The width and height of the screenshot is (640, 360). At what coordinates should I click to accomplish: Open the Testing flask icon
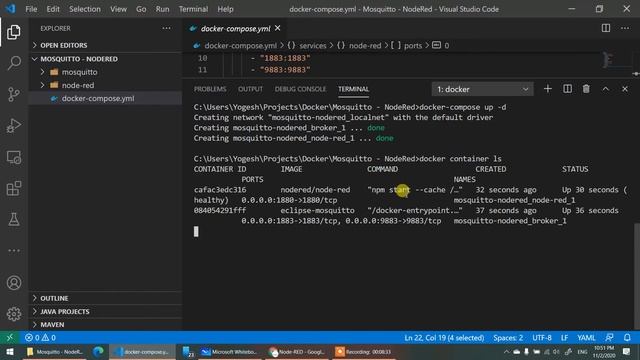(14, 220)
